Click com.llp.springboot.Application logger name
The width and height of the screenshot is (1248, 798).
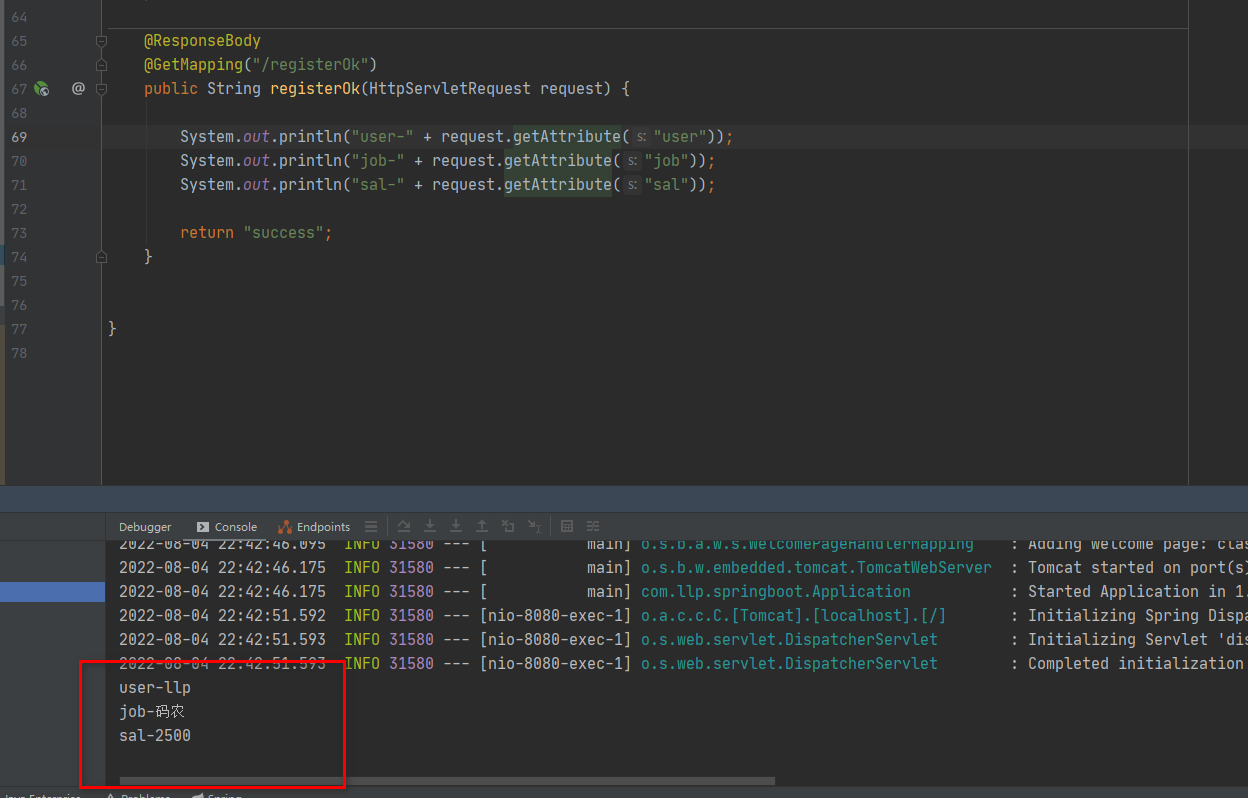click(x=776, y=592)
